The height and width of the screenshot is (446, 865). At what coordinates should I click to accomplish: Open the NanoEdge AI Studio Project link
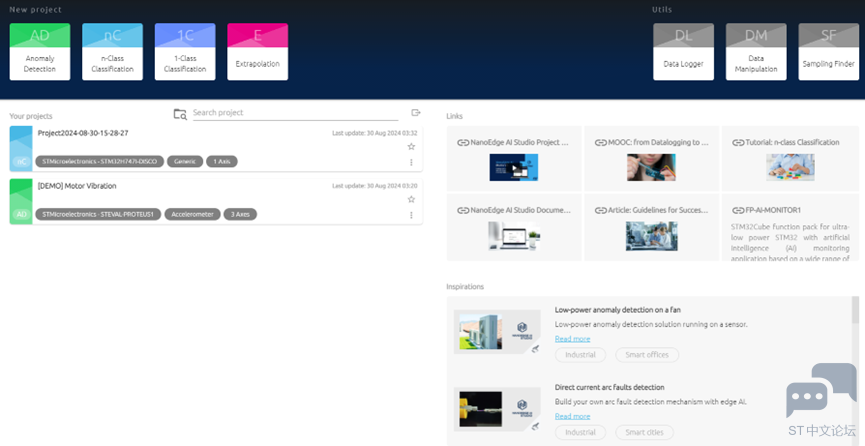[514, 158]
